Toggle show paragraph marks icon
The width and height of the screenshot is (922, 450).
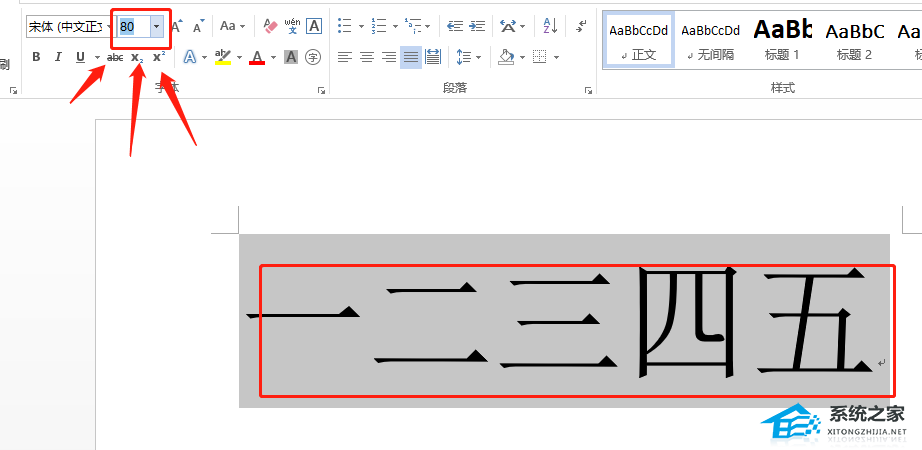click(582, 26)
